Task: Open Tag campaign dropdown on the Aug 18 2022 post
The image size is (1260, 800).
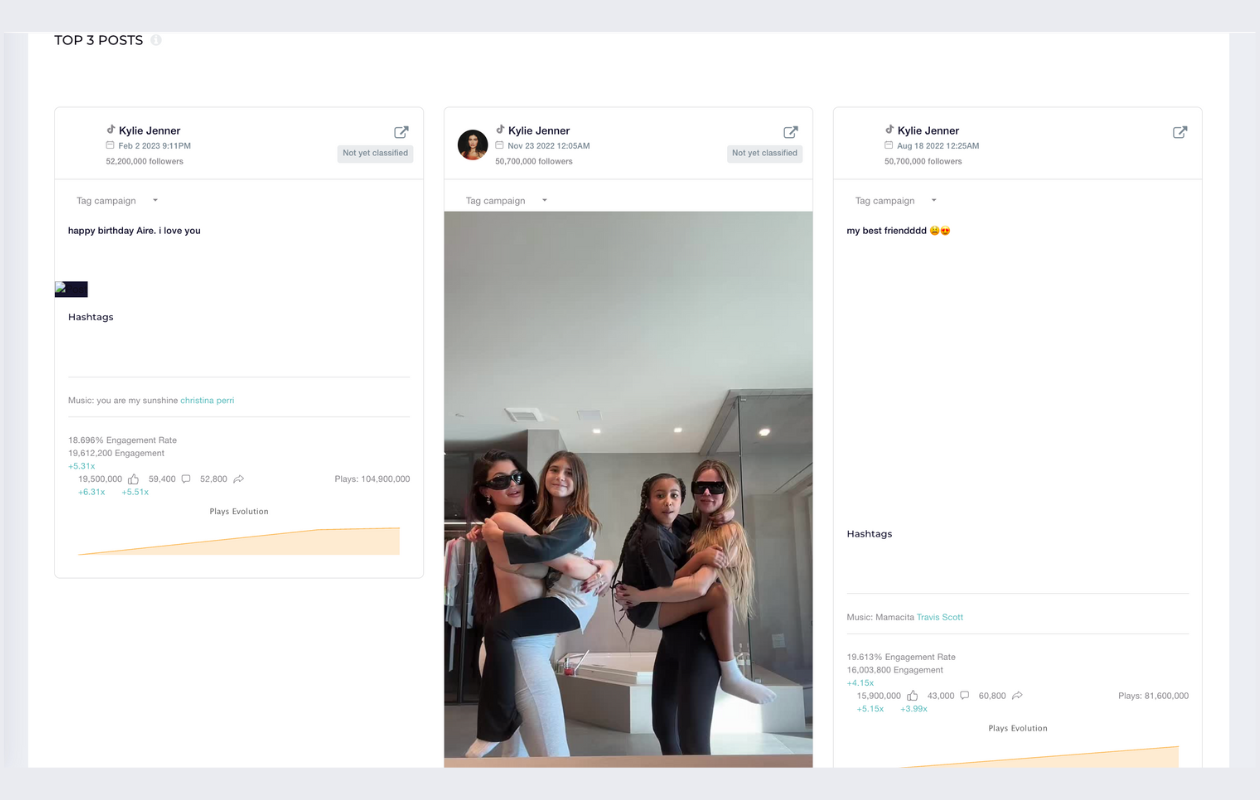Action: click(x=896, y=201)
